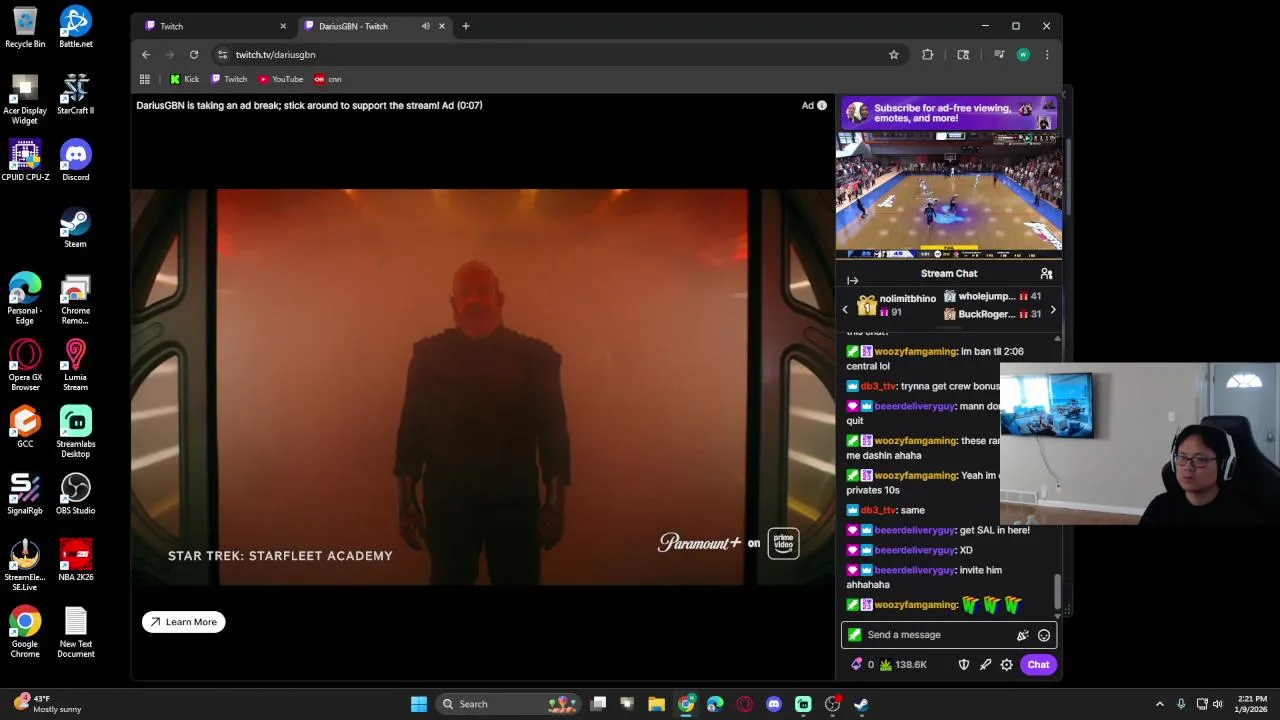The image size is (1280, 720).
Task: Open Opera GX Browser shortcut
Action: click(25, 366)
